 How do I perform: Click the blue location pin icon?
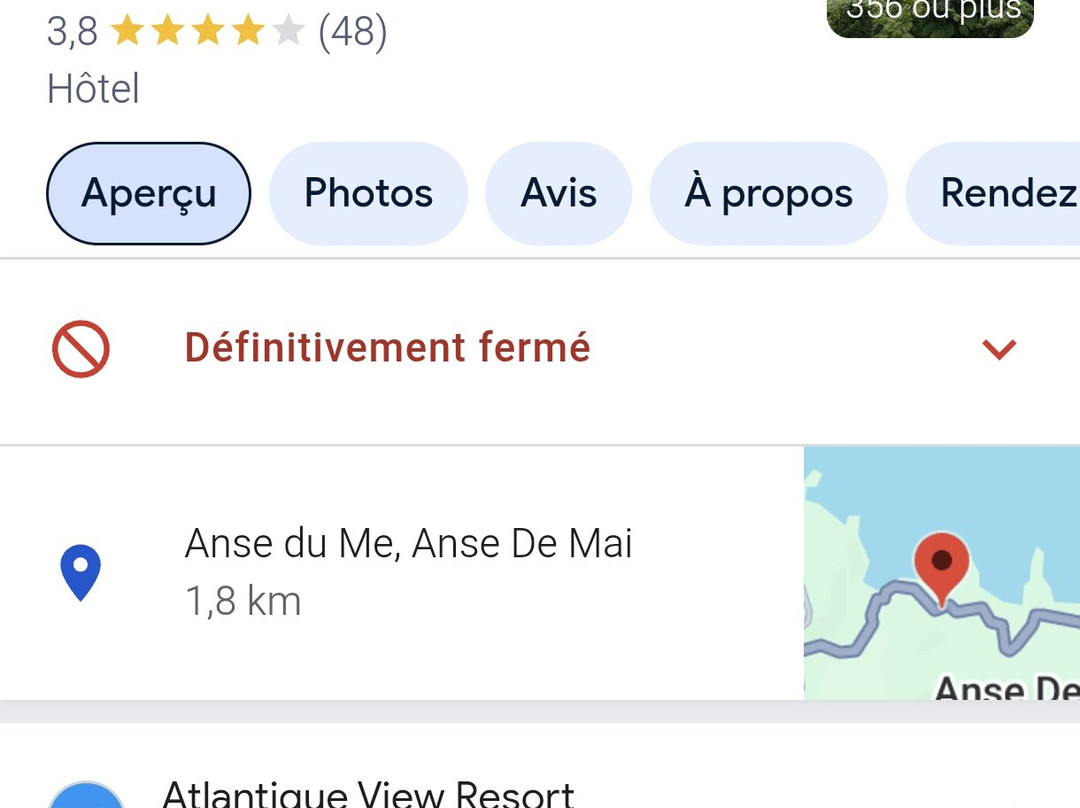point(80,573)
